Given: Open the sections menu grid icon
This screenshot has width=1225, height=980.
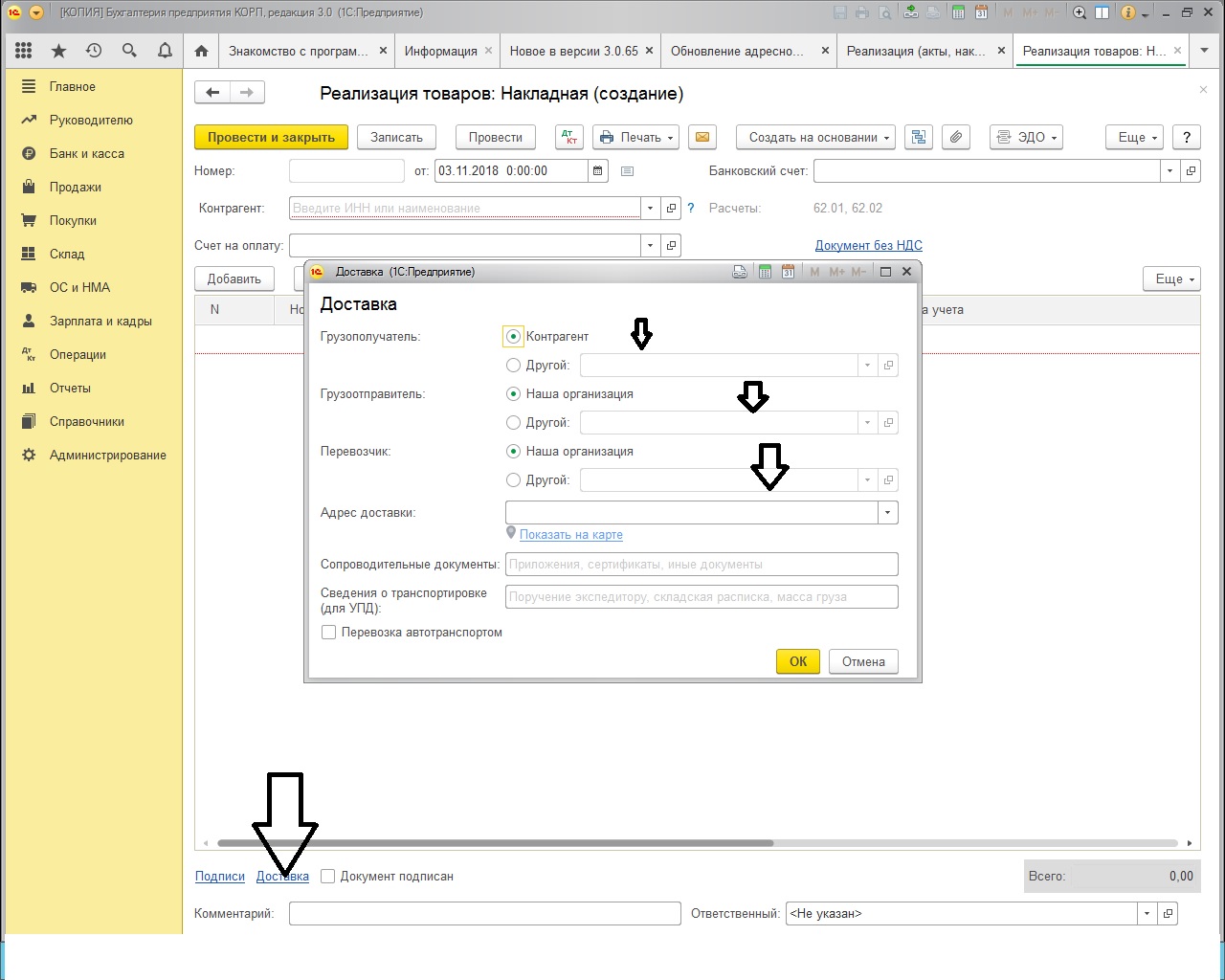Looking at the screenshot, I should [x=24, y=51].
